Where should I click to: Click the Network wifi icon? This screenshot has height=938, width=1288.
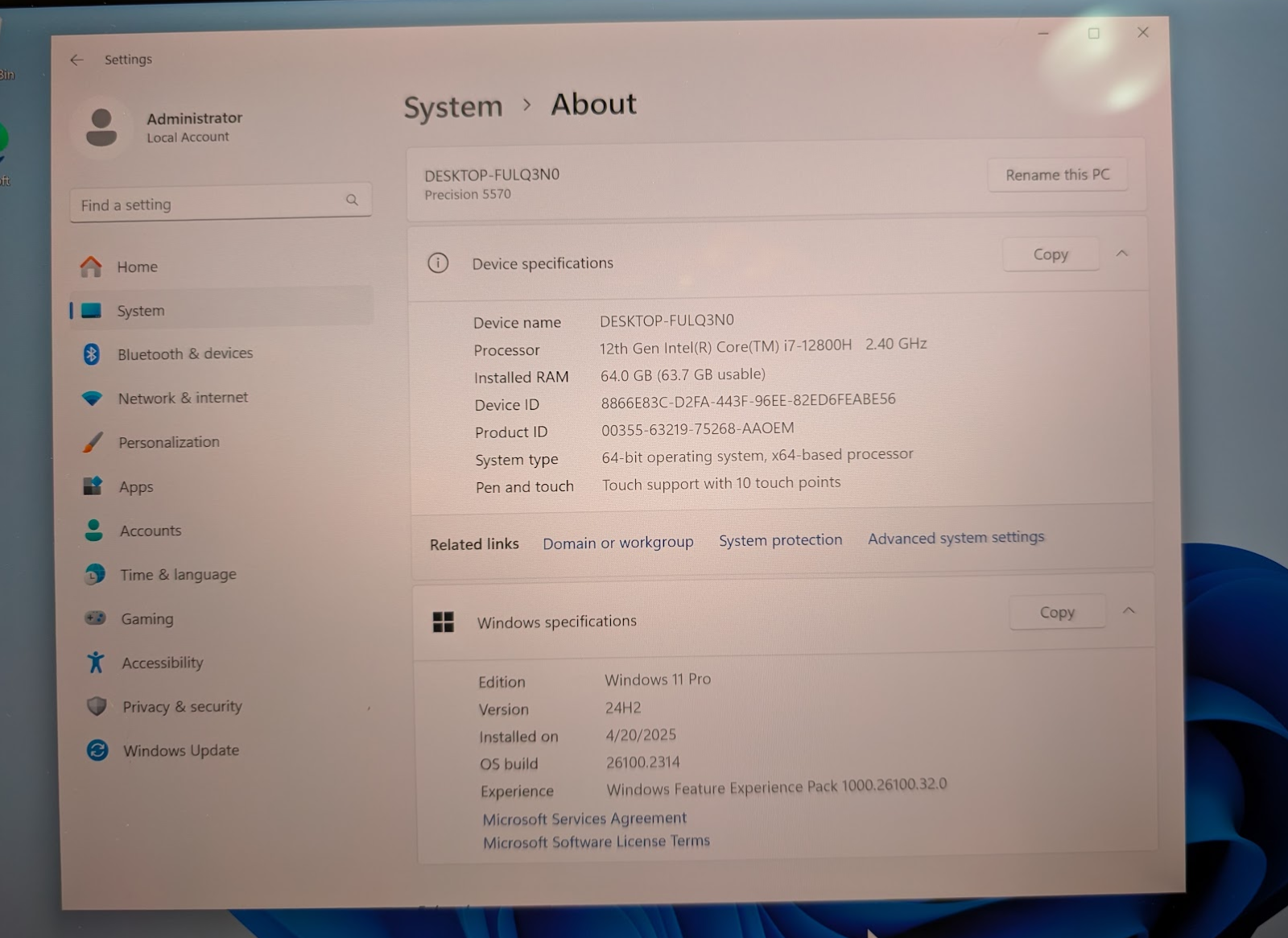(93, 399)
